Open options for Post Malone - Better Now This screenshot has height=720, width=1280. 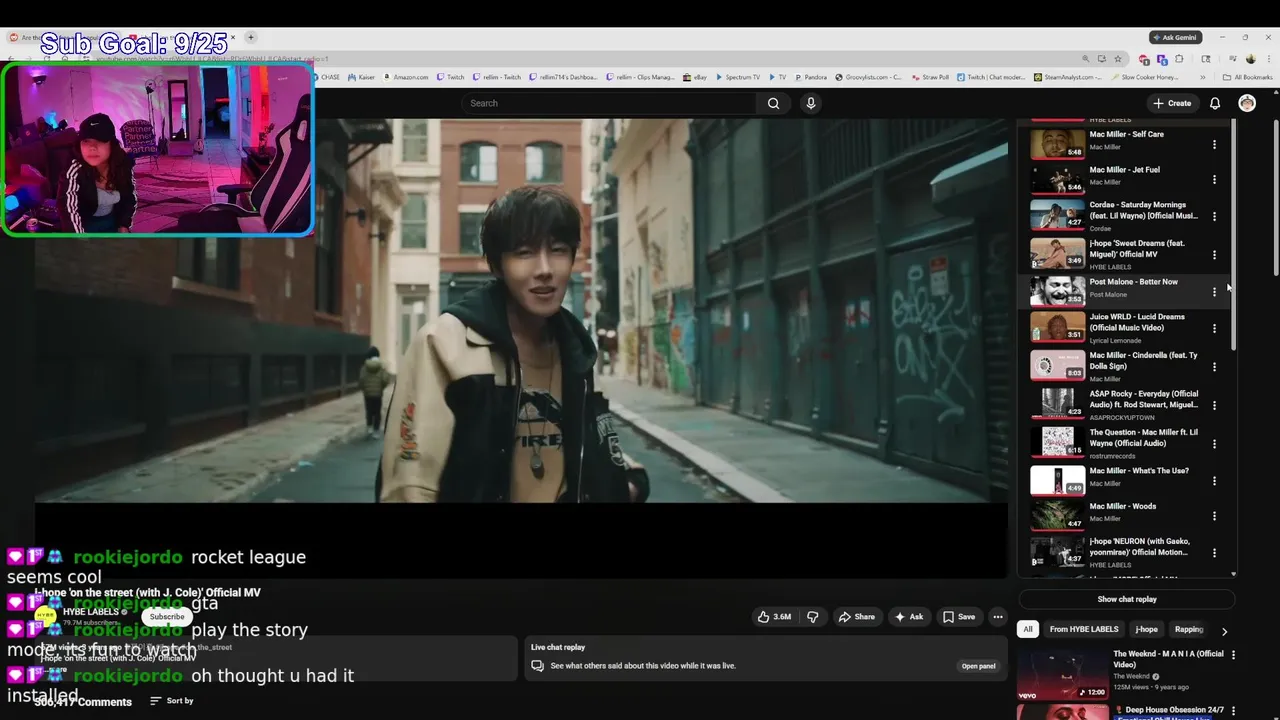click(x=1214, y=292)
